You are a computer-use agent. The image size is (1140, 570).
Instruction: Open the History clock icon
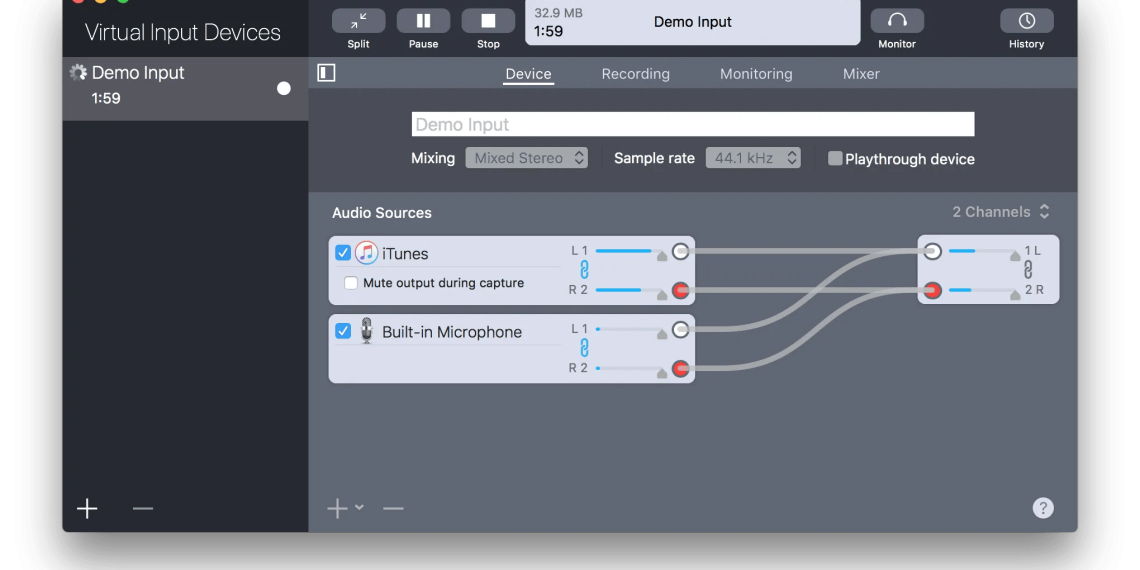(1026, 21)
